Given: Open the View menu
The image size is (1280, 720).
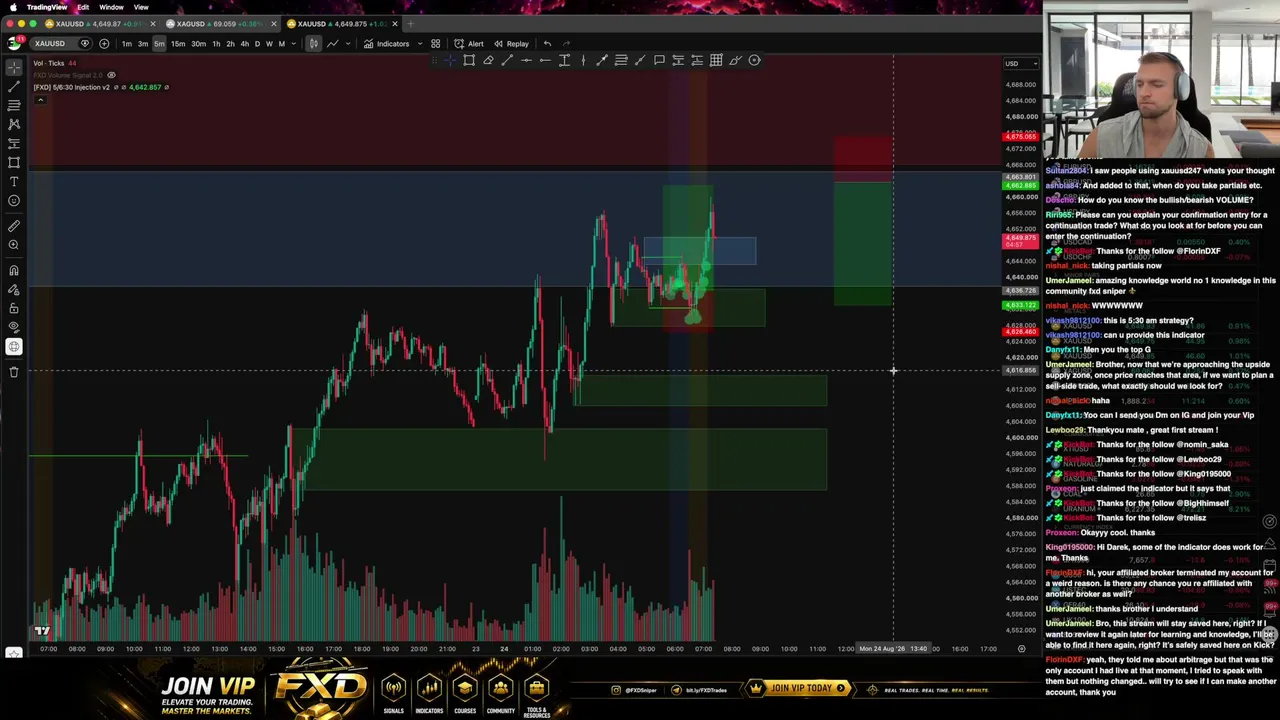Looking at the screenshot, I should click(141, 7).
